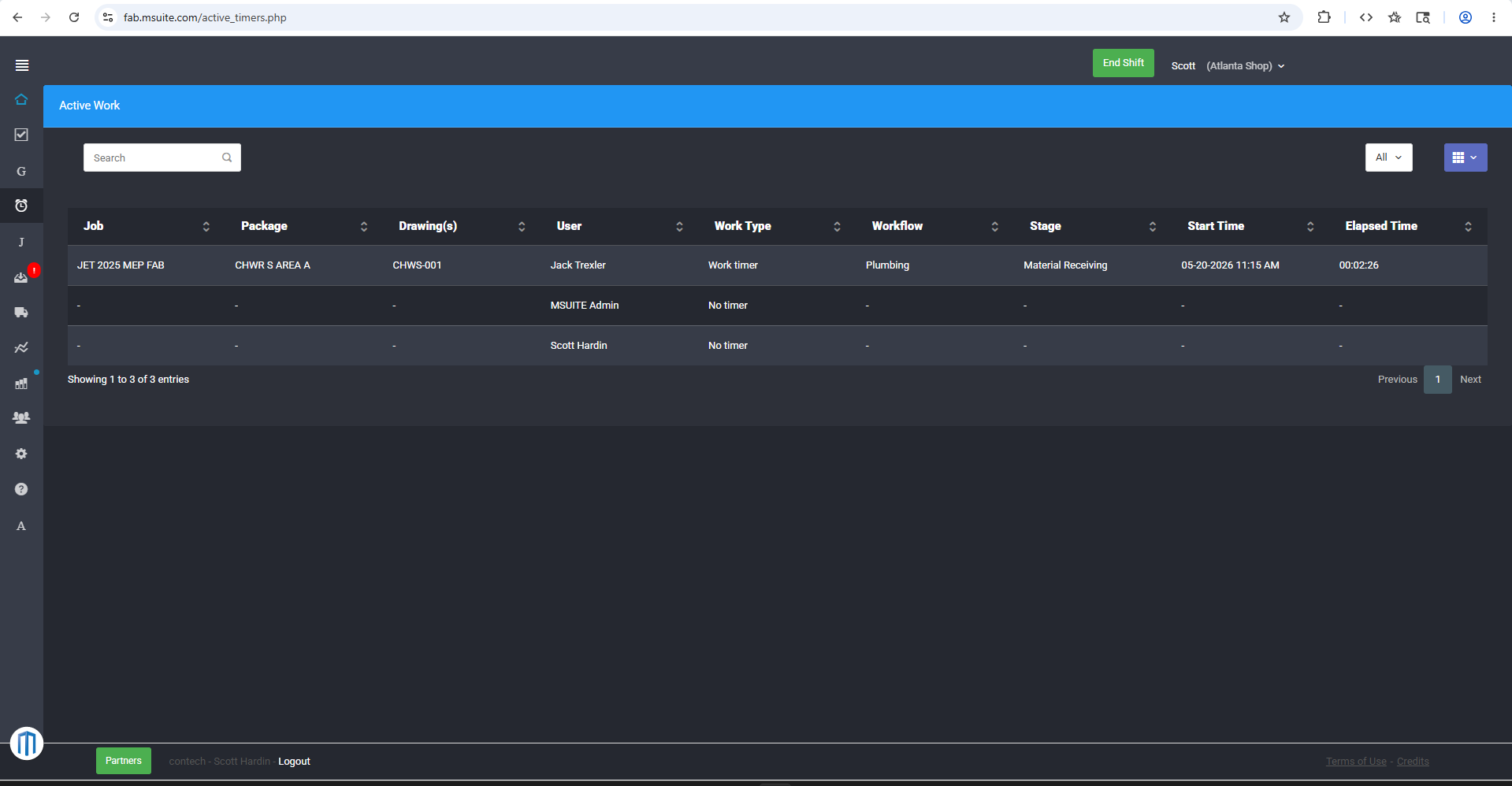This screenshot has height=786, width=1512.
Task: Click the End Shift button
Action: 1123,63
